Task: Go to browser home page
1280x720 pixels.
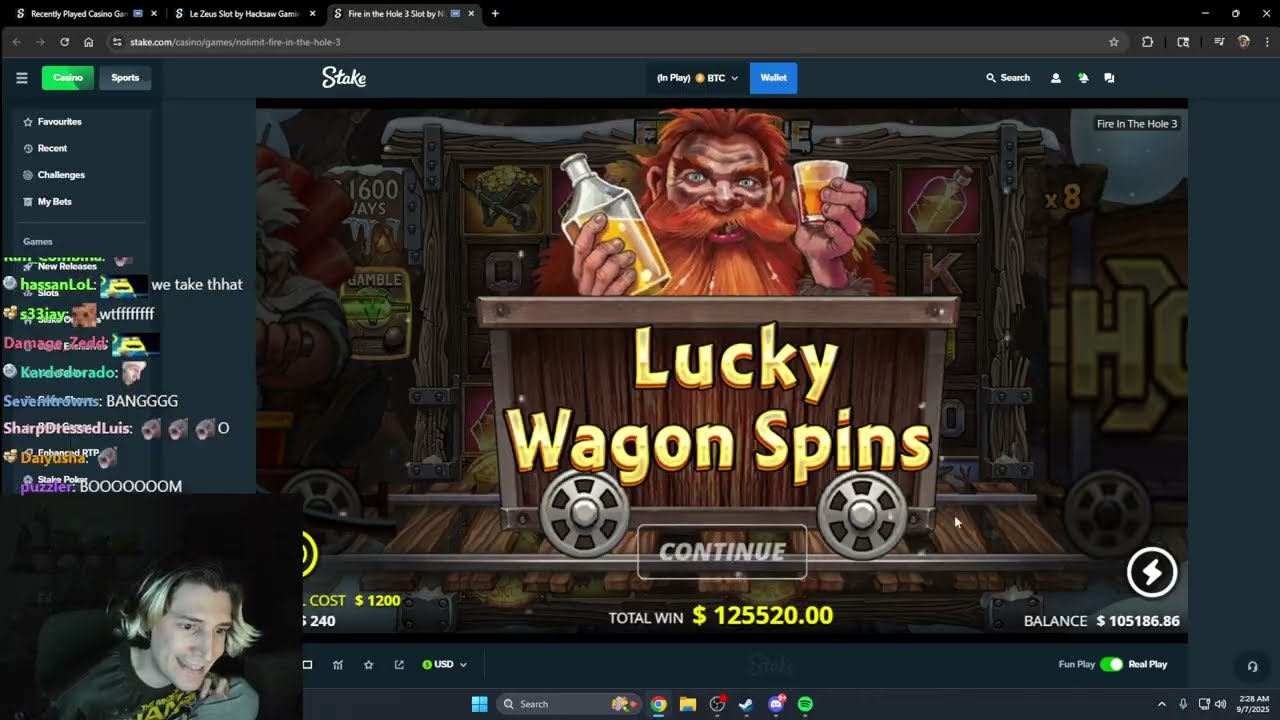Action: [x=88, y=42]
